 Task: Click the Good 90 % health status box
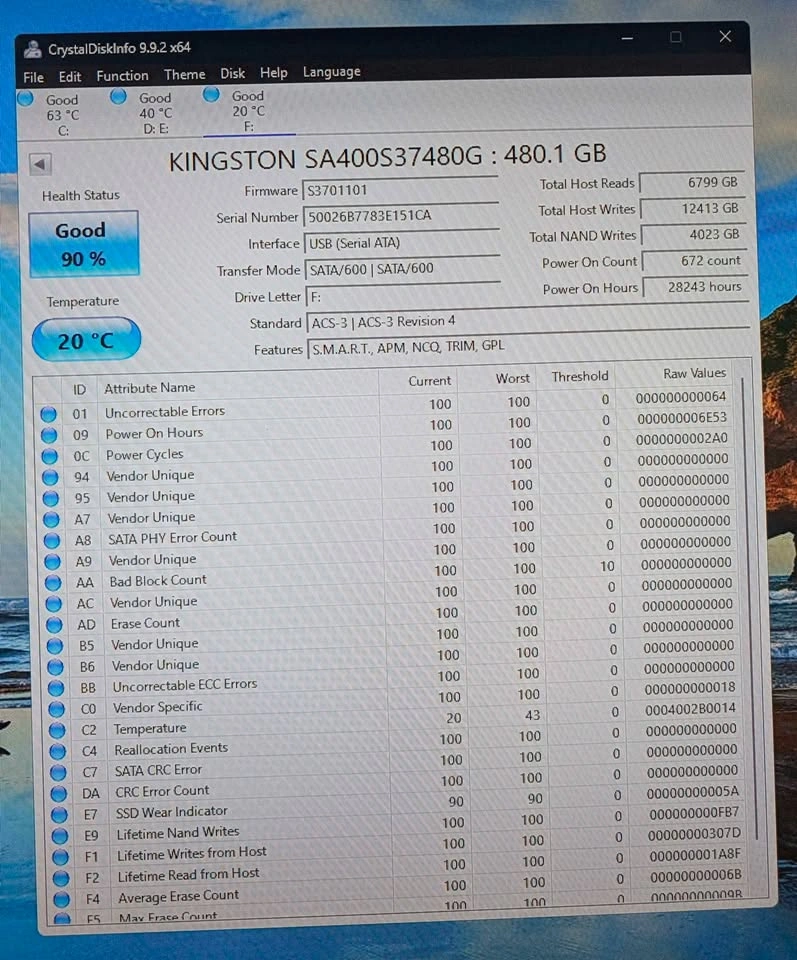pyautogui.click(x=83, y=244)
